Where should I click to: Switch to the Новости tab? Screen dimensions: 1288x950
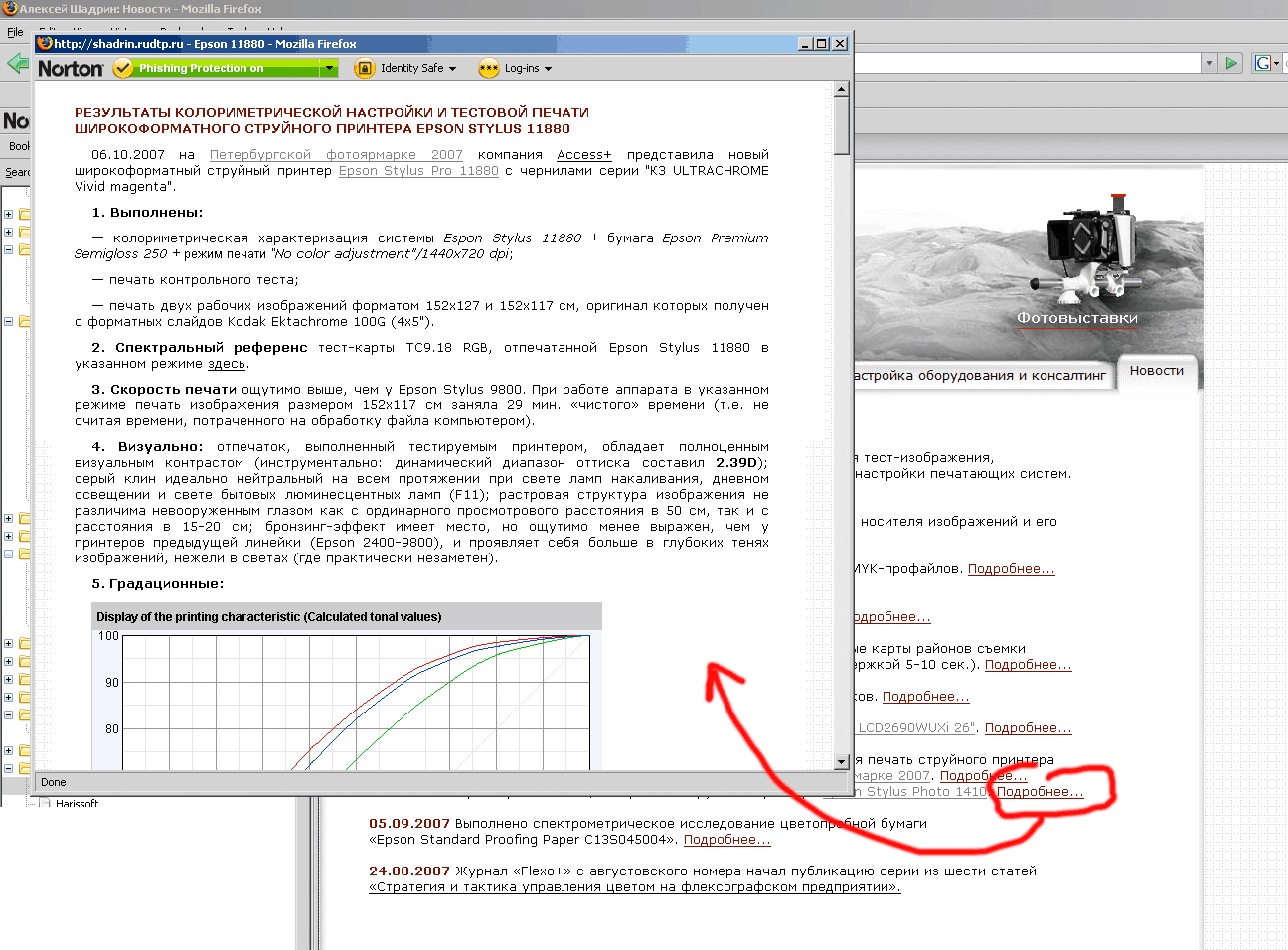pyautogui.click(x=1157, y=370)
